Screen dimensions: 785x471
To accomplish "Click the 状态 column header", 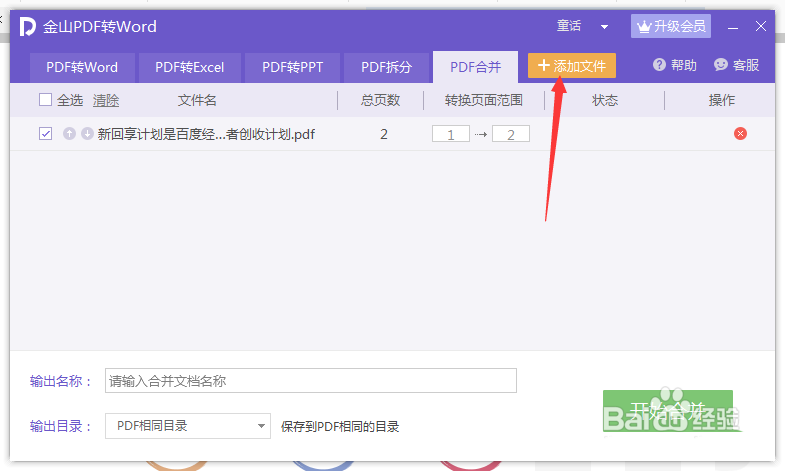I will pos(605,101).
